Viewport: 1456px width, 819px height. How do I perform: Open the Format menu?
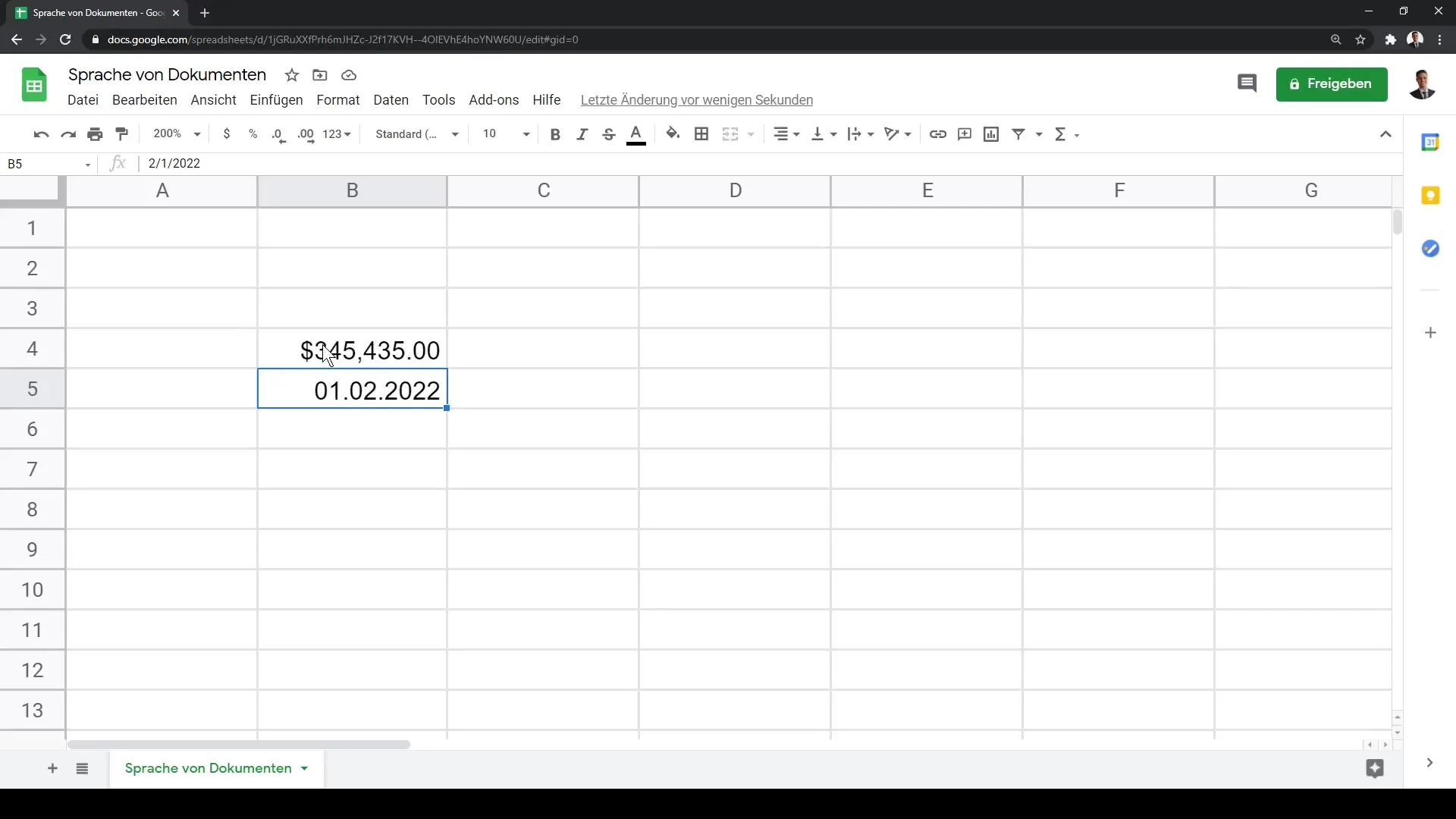(338, 99)
